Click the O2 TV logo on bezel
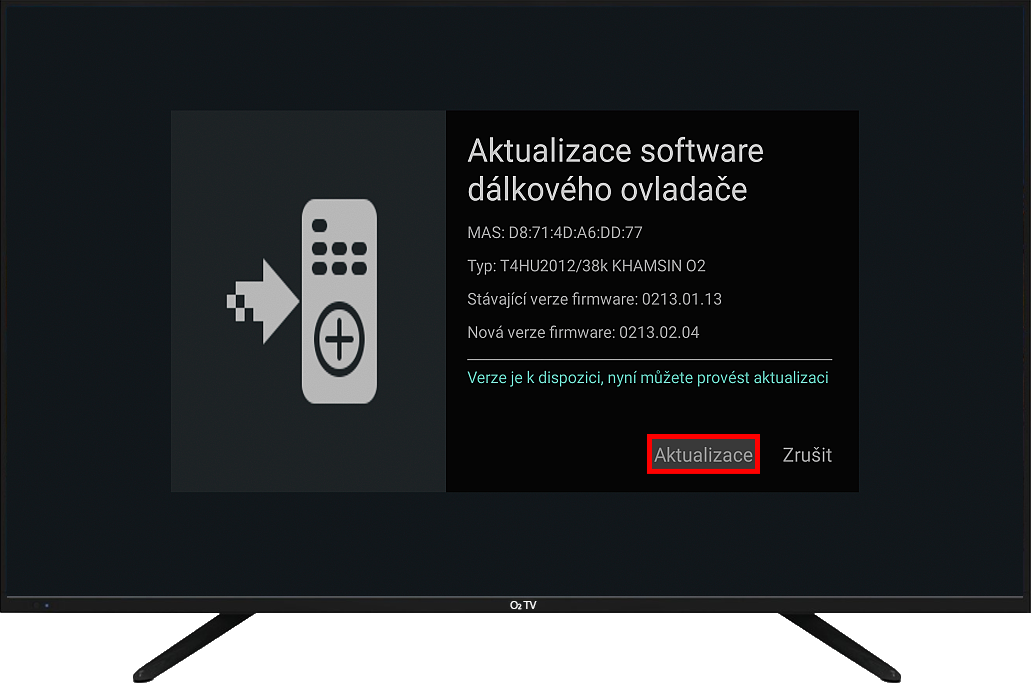The width and height of the screenshot is (1031, 683). point(523,605)
